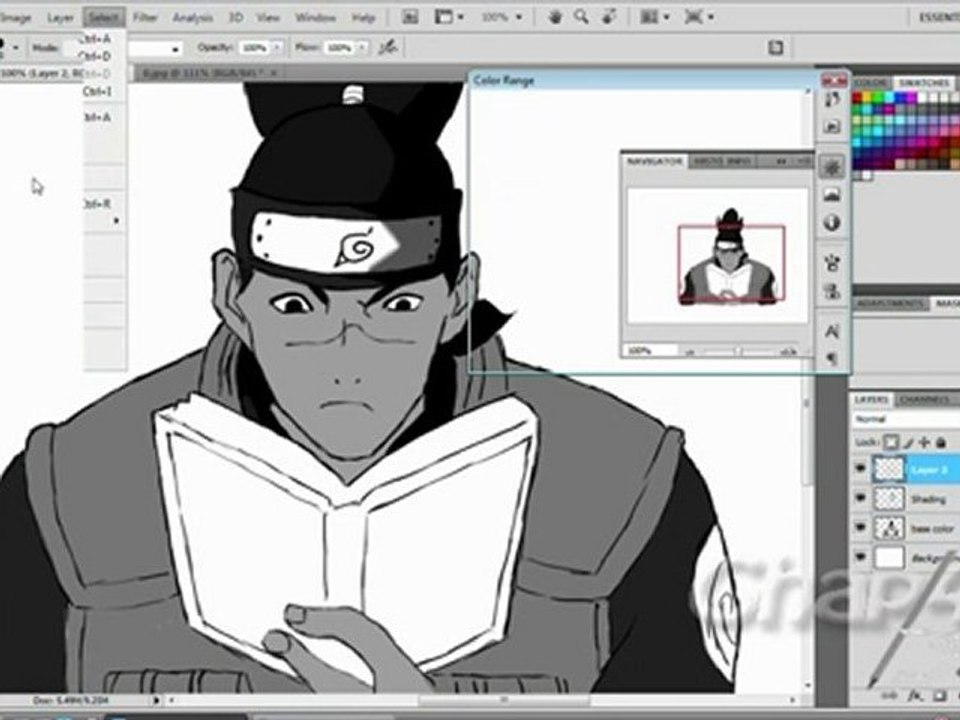
Task: Open the Screen Mode dropdown
Action: pyautogui.click(x=699, y=17)
